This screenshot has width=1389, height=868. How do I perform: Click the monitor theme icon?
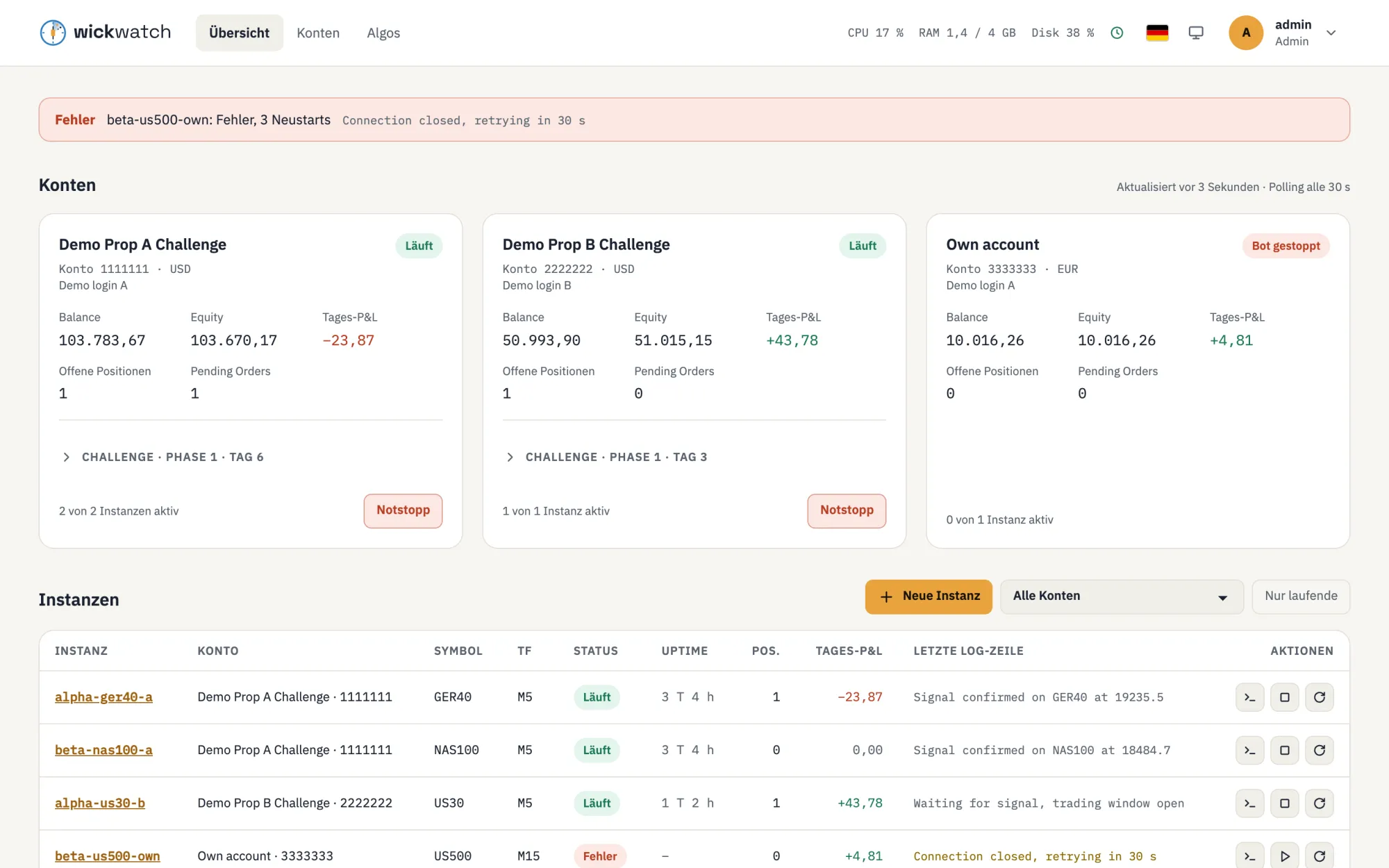coord(1196,33)
